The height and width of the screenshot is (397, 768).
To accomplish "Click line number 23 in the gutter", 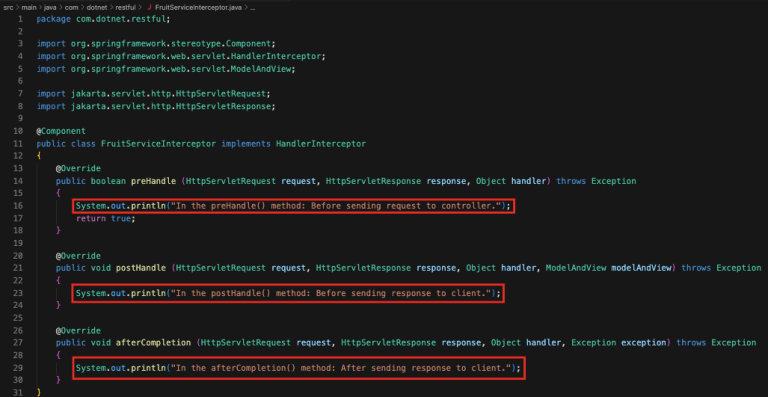I will click(x=18, y=293).
